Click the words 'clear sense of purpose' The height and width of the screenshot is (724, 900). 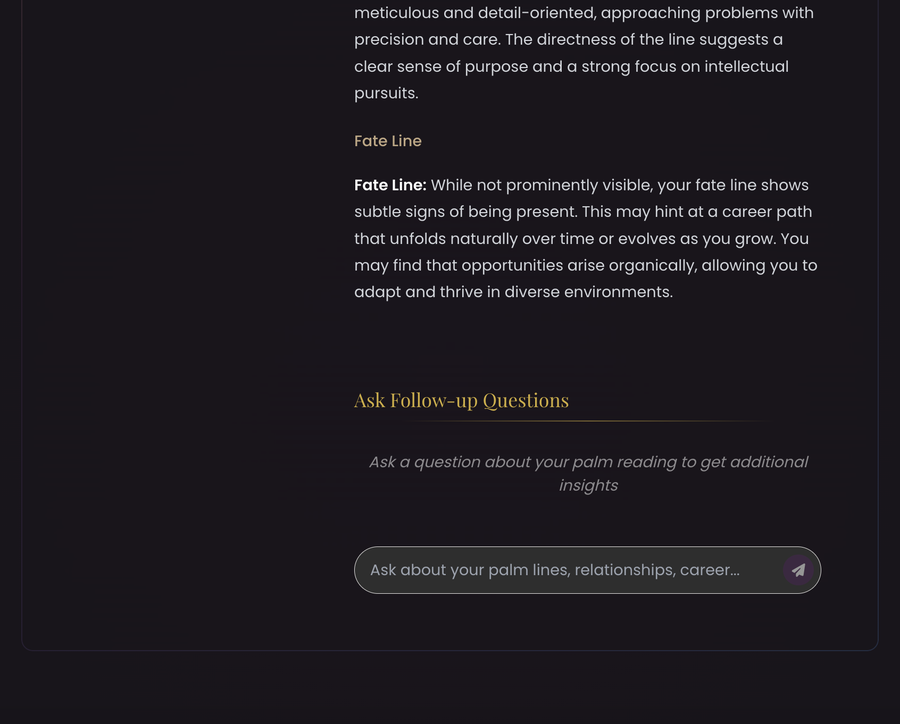tap(441, 67)
